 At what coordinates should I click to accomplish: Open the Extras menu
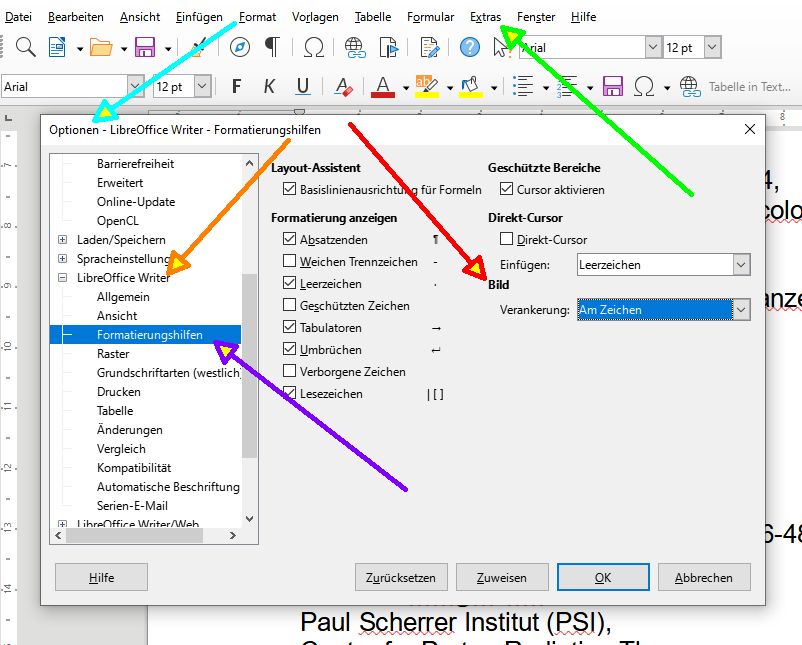tap(485, 17)
